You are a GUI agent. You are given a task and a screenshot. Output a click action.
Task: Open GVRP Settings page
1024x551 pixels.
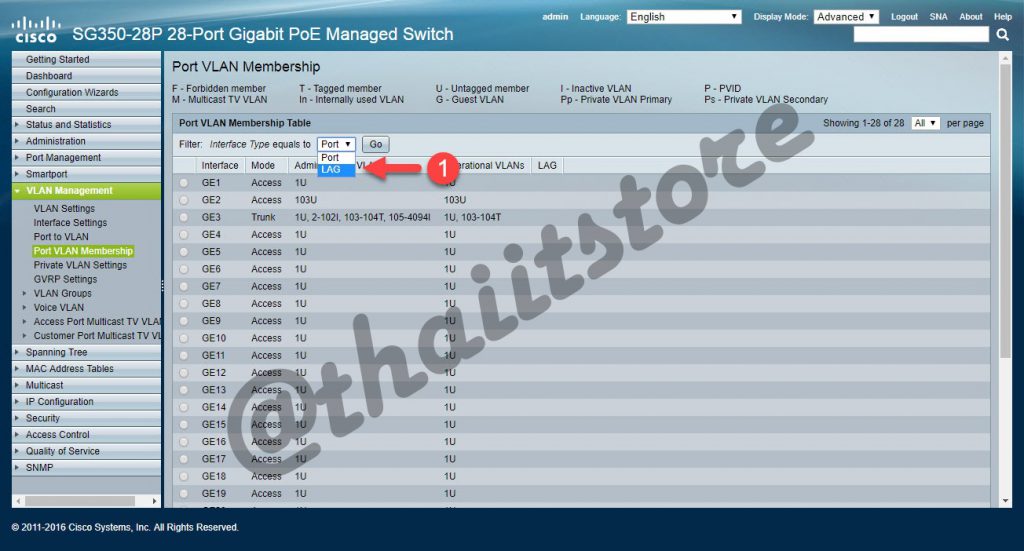(65, 279)
